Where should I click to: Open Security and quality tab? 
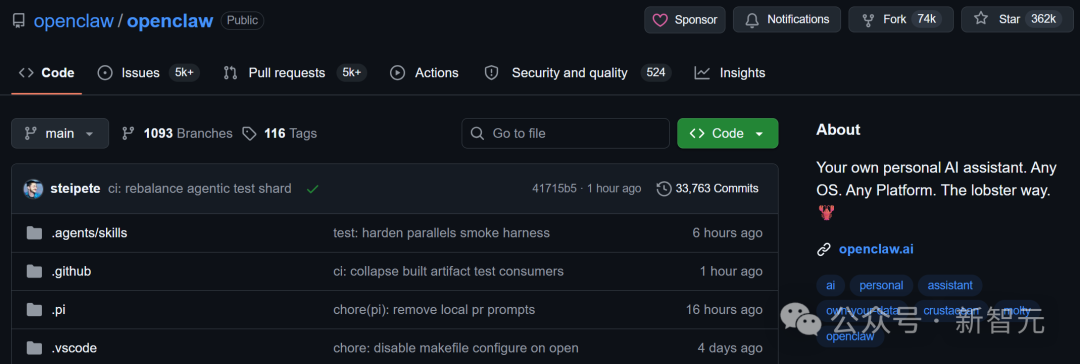(x=578, y=72)
